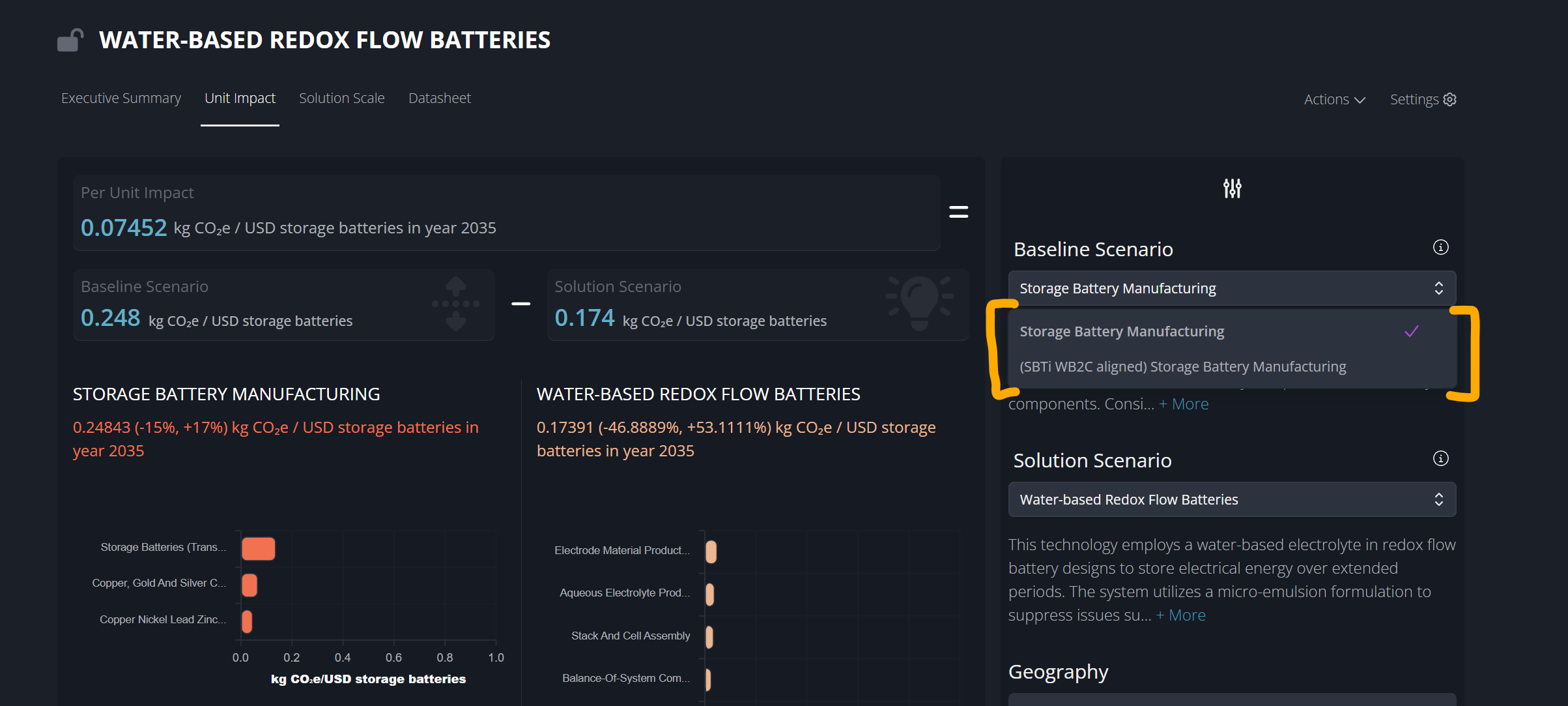Select SBTi WB2C aligned Storage Battery Manufacturing option
The width and height of the screenshot is (1568, 706).
(x=1232, y=367)
